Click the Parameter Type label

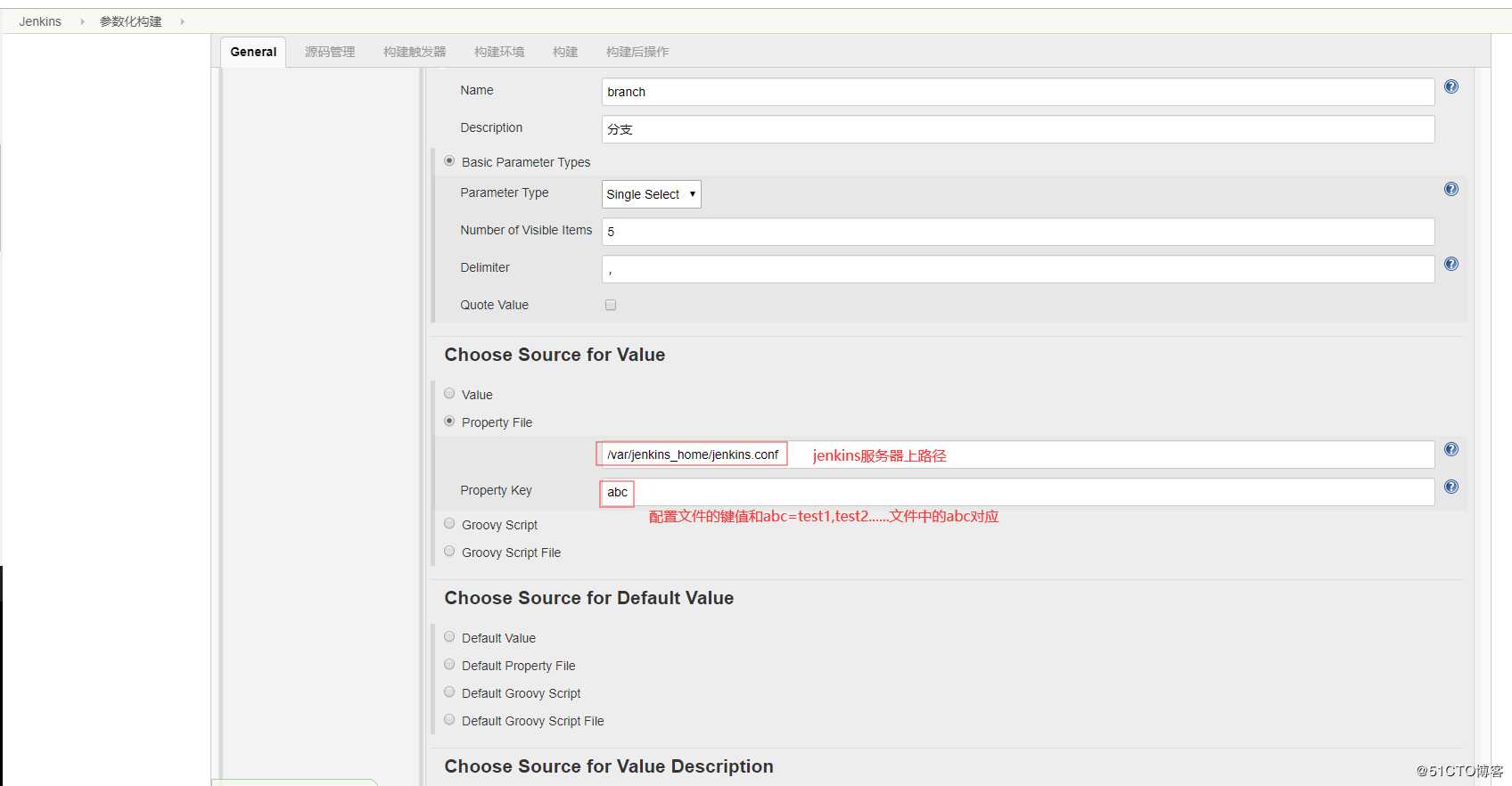(x=505, y=192)
